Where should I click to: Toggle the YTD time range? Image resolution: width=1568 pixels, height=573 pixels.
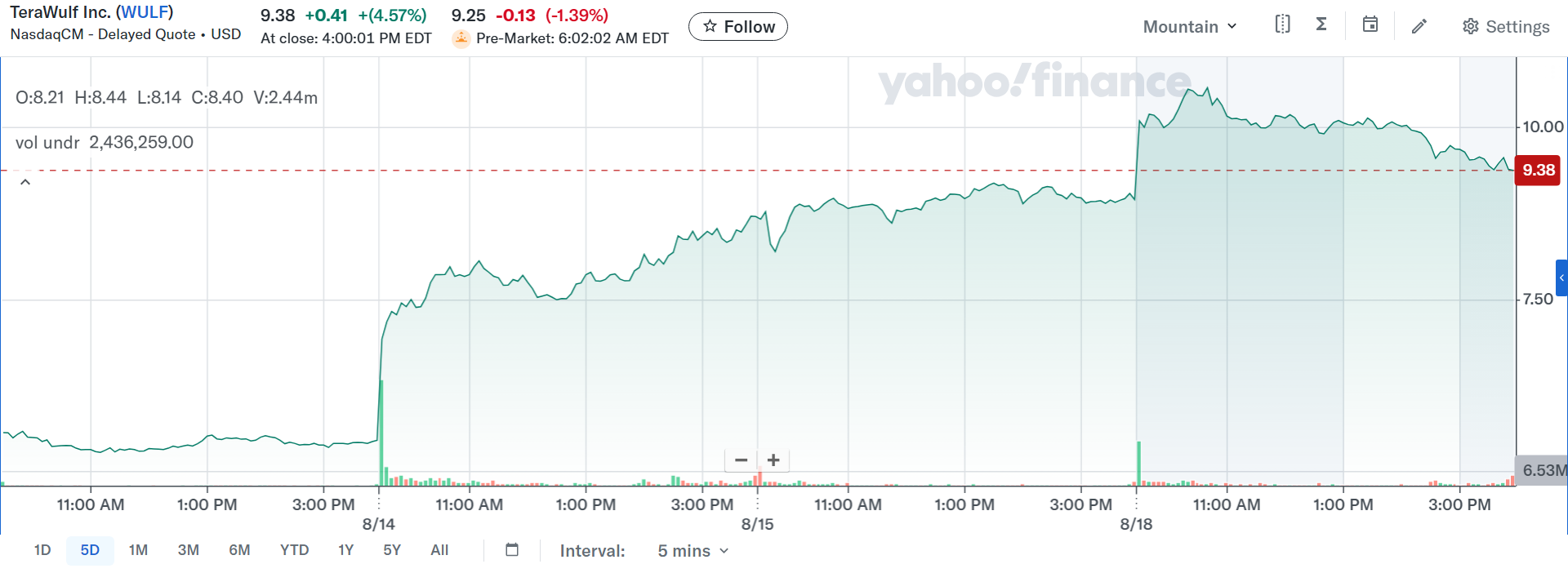[294, 550]
